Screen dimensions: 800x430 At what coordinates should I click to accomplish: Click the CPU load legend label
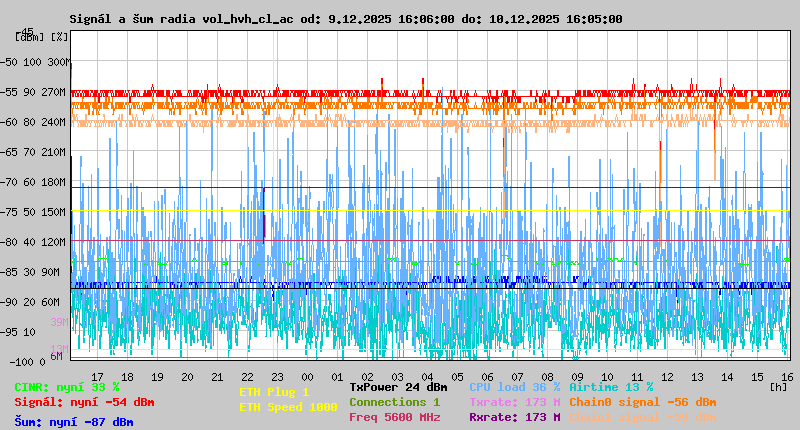click(514, 387)
